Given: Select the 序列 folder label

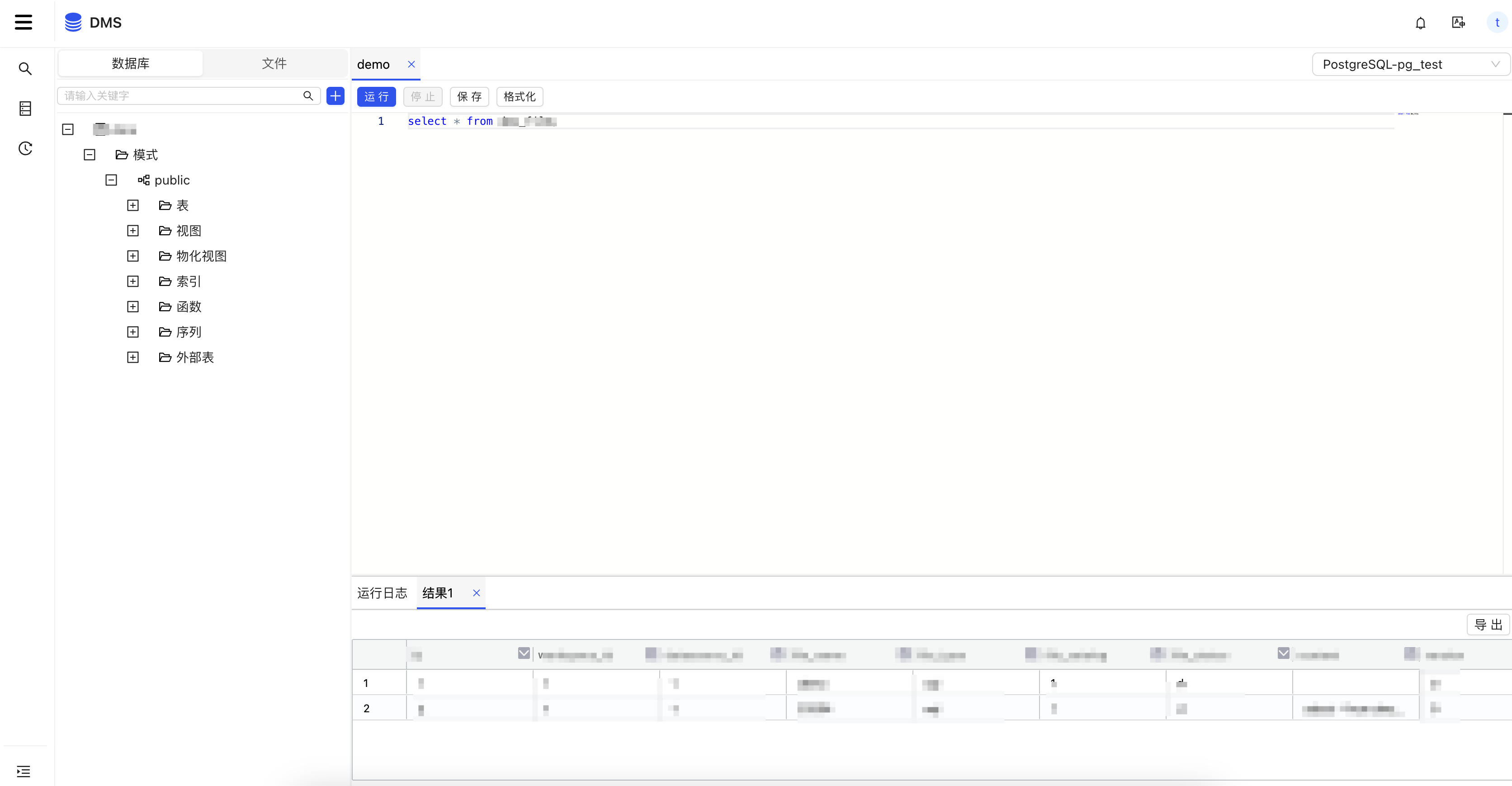Looking at the screenshot, I should click(x=189, y=332).
